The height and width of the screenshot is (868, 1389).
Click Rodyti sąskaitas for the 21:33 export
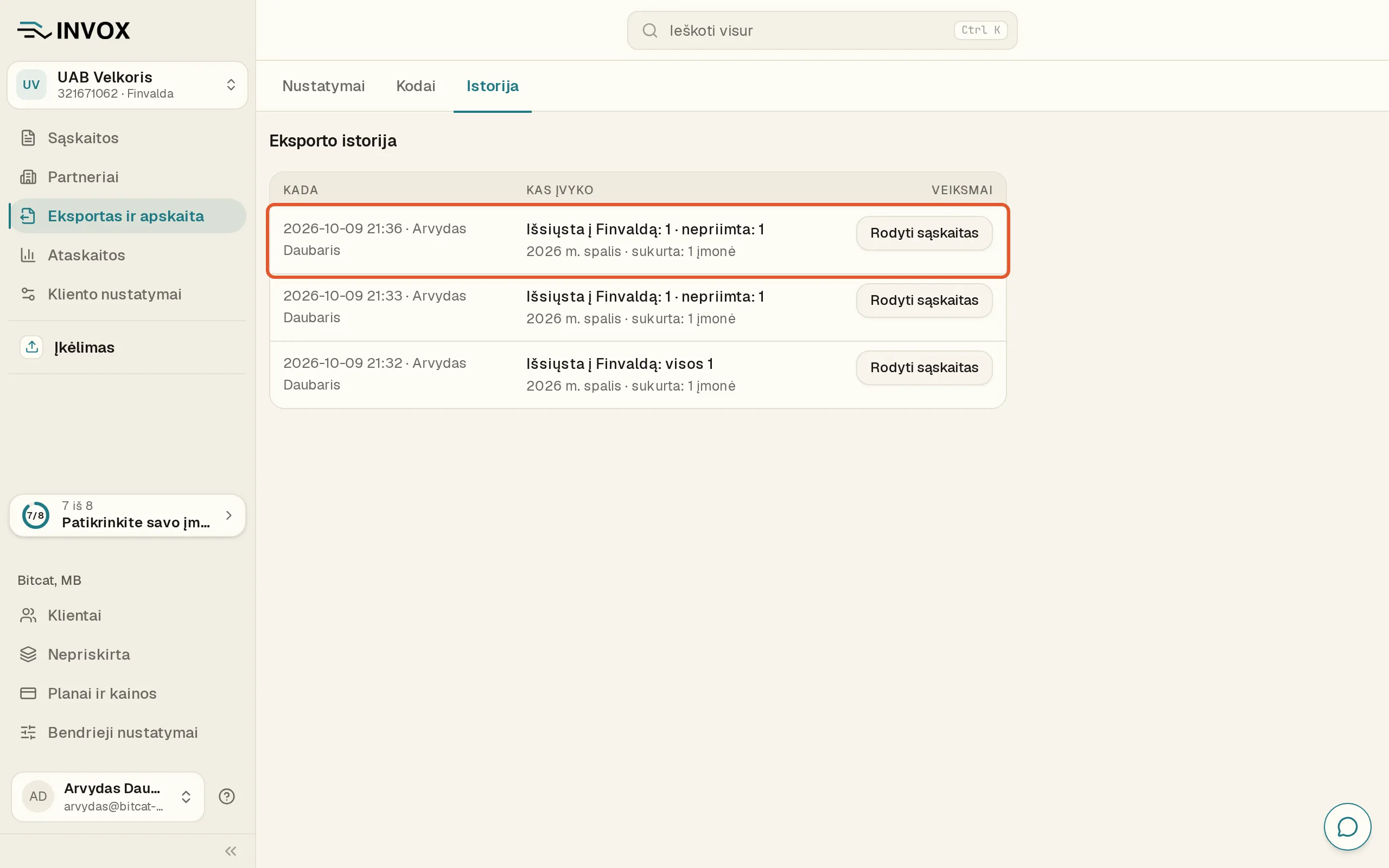coord(924,300)
